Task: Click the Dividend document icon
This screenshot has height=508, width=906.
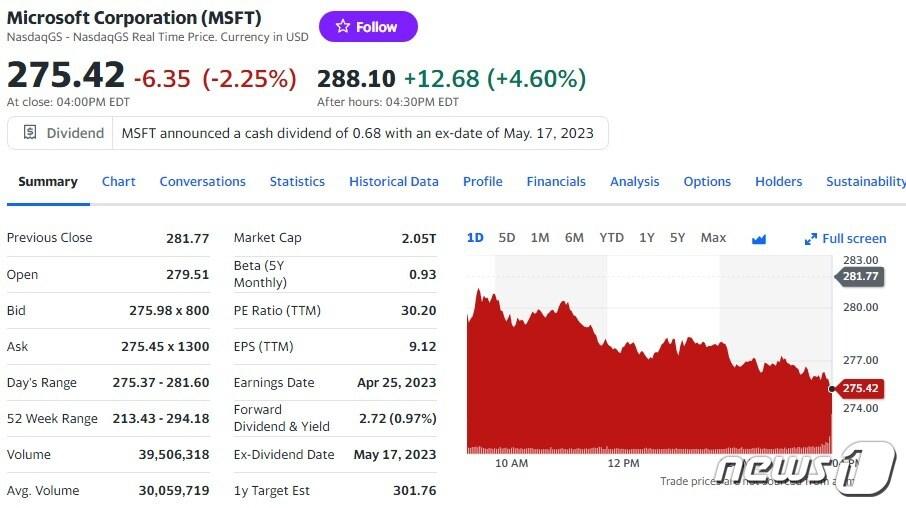Action: (x=30, y=132)
